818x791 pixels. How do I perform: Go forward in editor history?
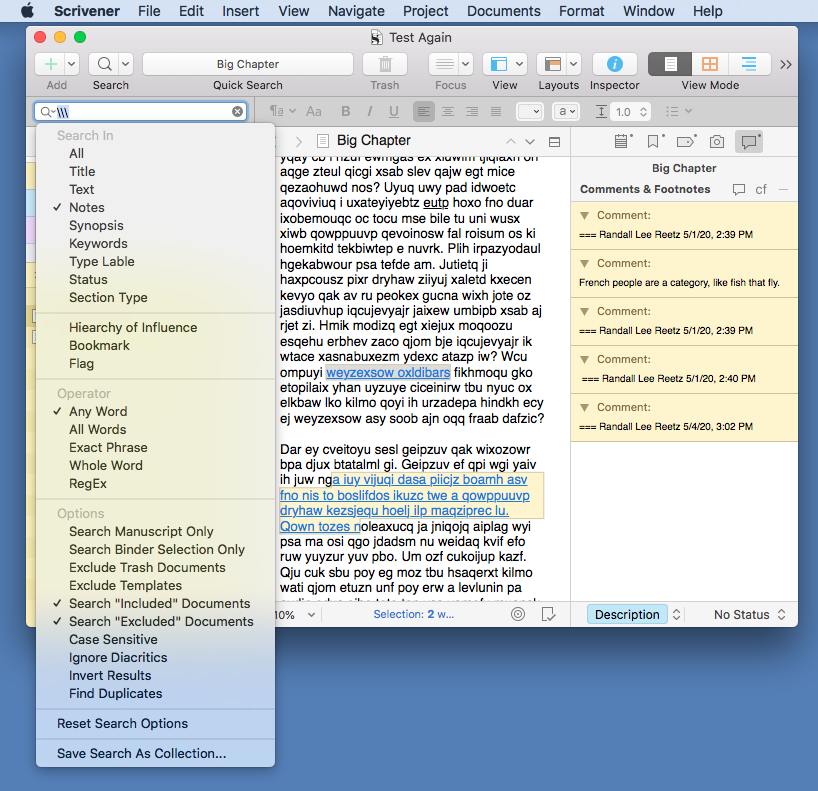tap(299, 141)
